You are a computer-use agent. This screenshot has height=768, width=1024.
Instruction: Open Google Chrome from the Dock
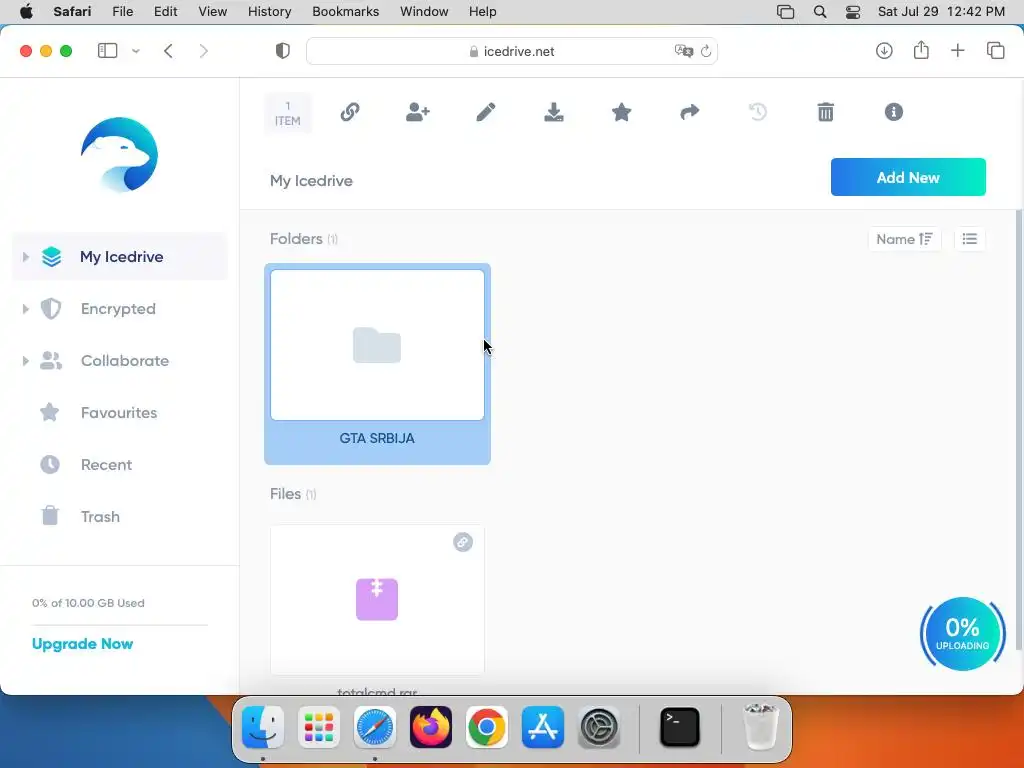tap(487, 727)
